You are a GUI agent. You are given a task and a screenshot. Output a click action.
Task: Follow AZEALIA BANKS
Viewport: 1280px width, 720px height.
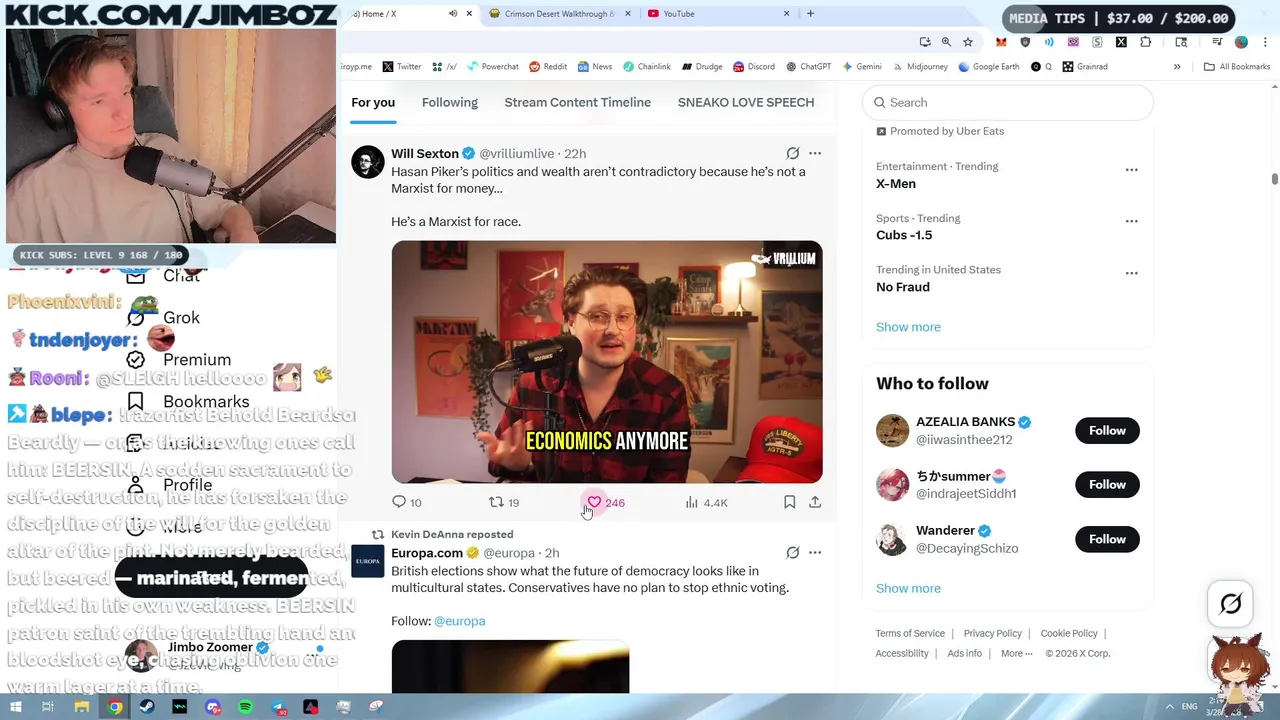(x=1107, y=430)
